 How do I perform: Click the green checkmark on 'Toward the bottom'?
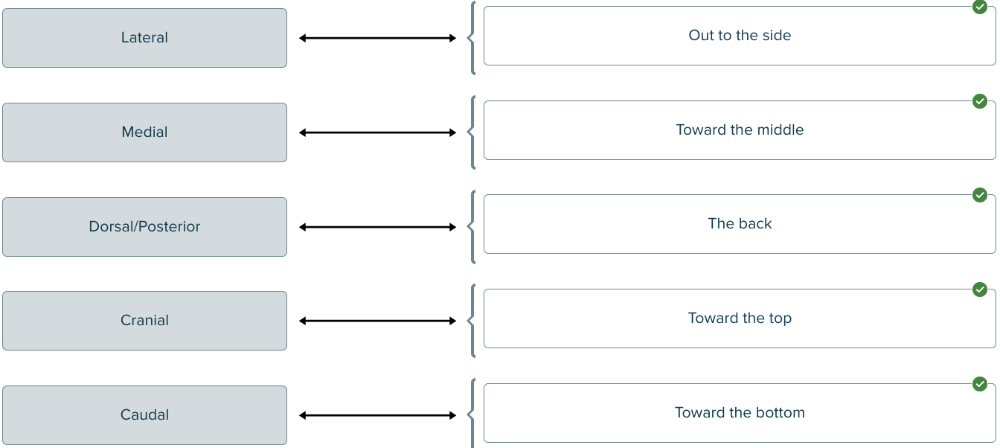pyautogui.click(x=980, y=384)
